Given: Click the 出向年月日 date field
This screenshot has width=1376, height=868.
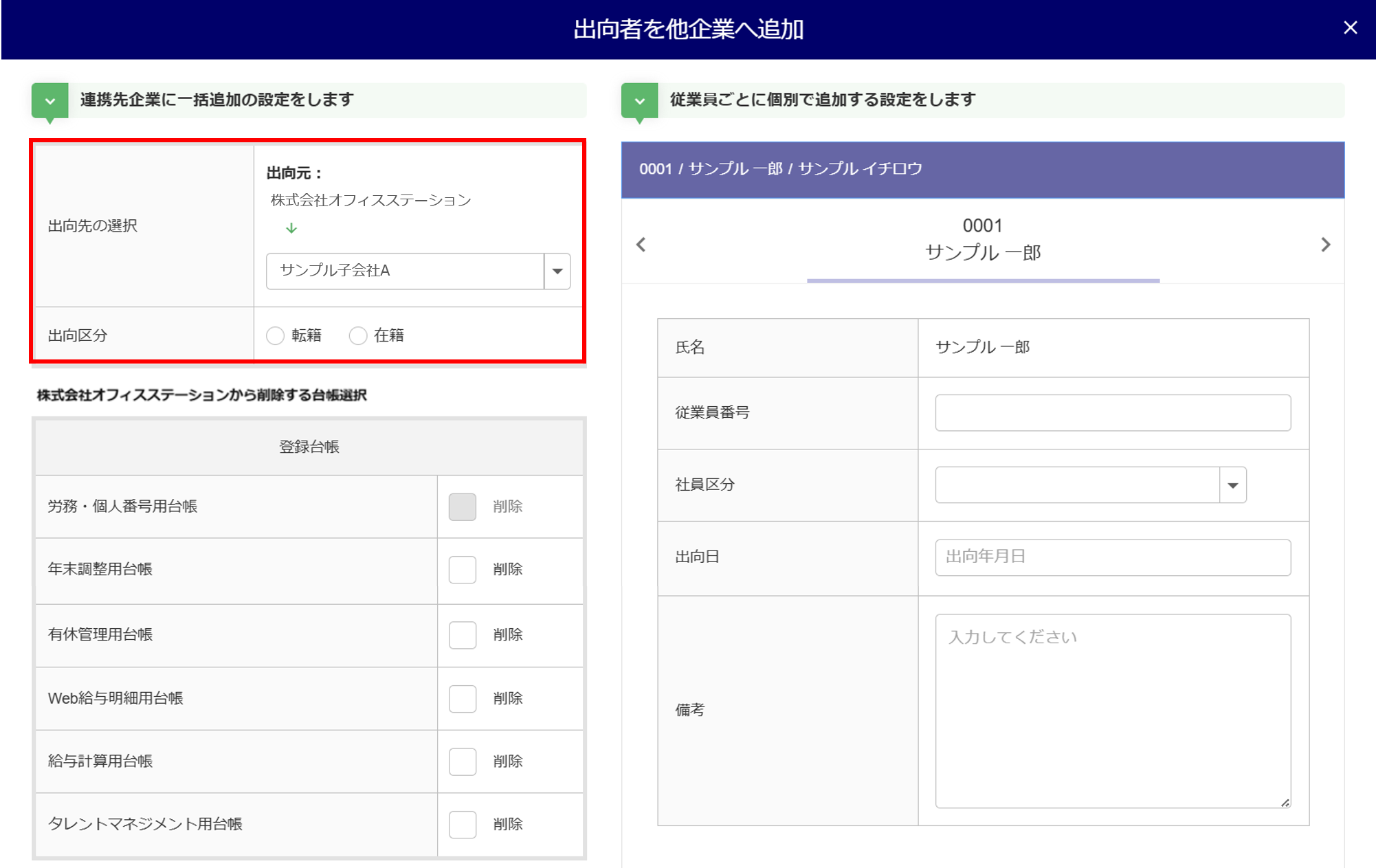Looking at the screenshot, I should (x=1112, y=557).
